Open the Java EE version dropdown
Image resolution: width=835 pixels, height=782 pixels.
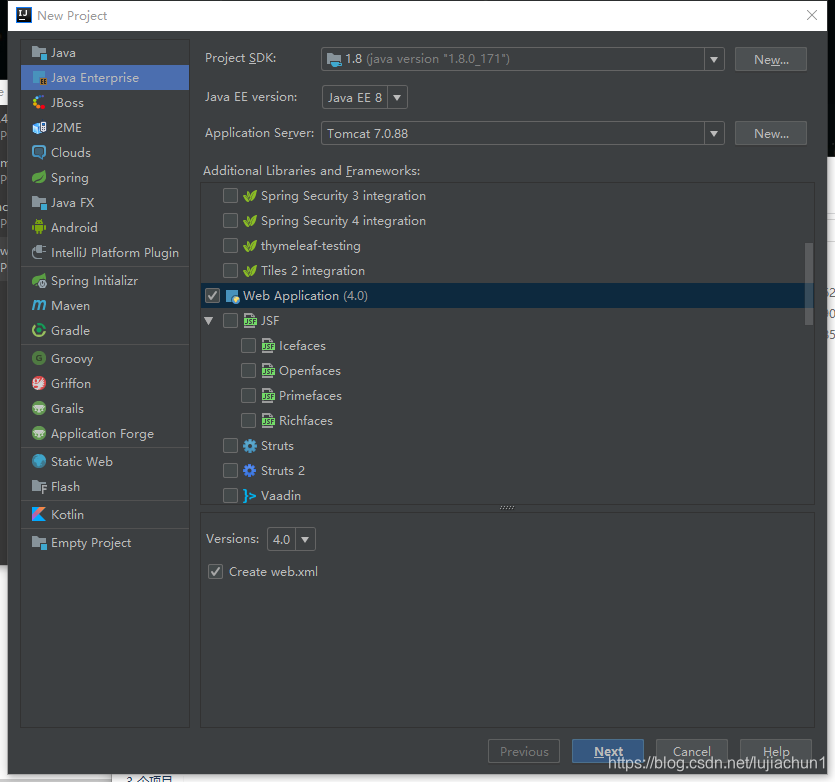click(x=365, y=97)
